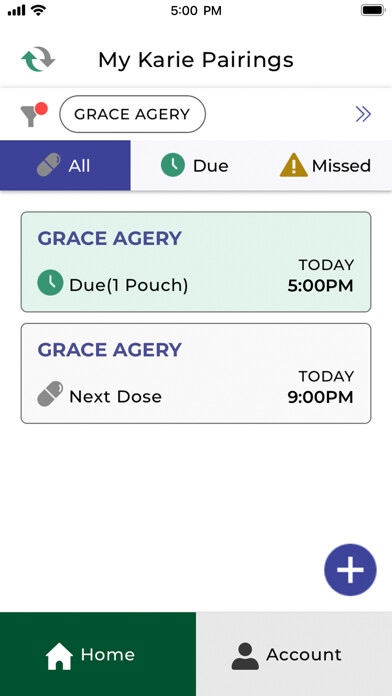Open the Next Dose 9:00PM card
Screen dimensions: 392x696
tap(196, 373)
